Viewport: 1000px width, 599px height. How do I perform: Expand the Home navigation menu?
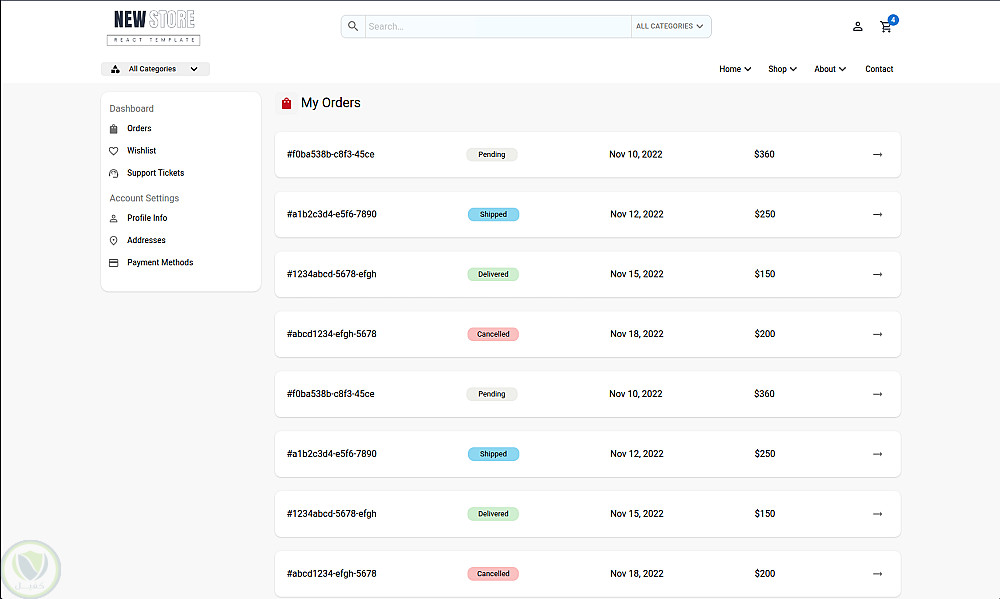pos(735,69)
